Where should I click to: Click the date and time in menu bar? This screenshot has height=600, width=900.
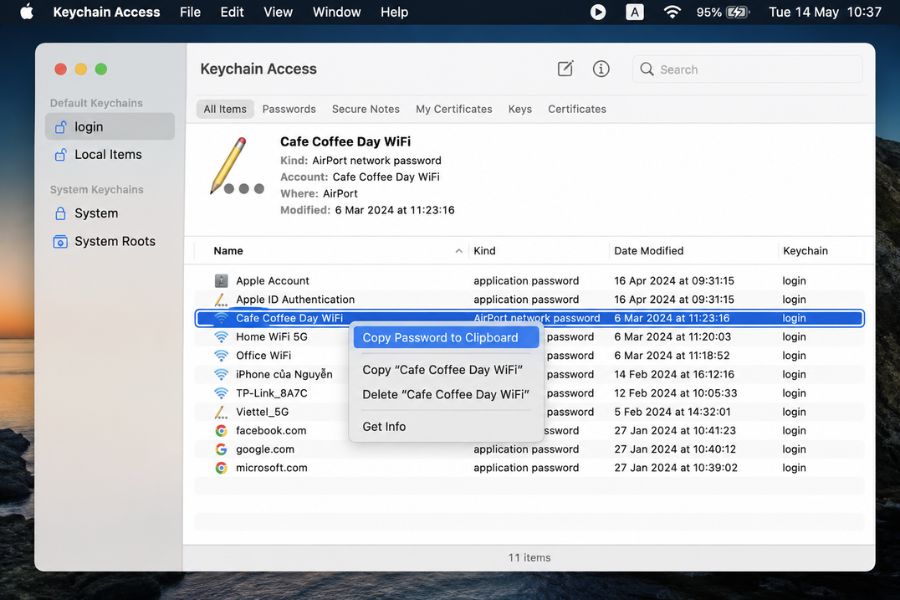[x=825, y=12]
